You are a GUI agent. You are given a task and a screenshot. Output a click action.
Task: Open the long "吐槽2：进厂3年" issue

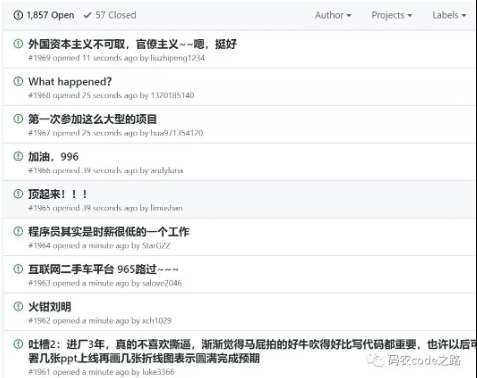click(252, 351)
